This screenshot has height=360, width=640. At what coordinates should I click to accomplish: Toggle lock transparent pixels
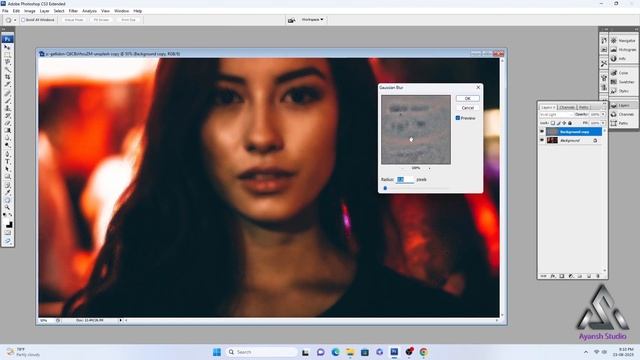[x=553, y=123]
